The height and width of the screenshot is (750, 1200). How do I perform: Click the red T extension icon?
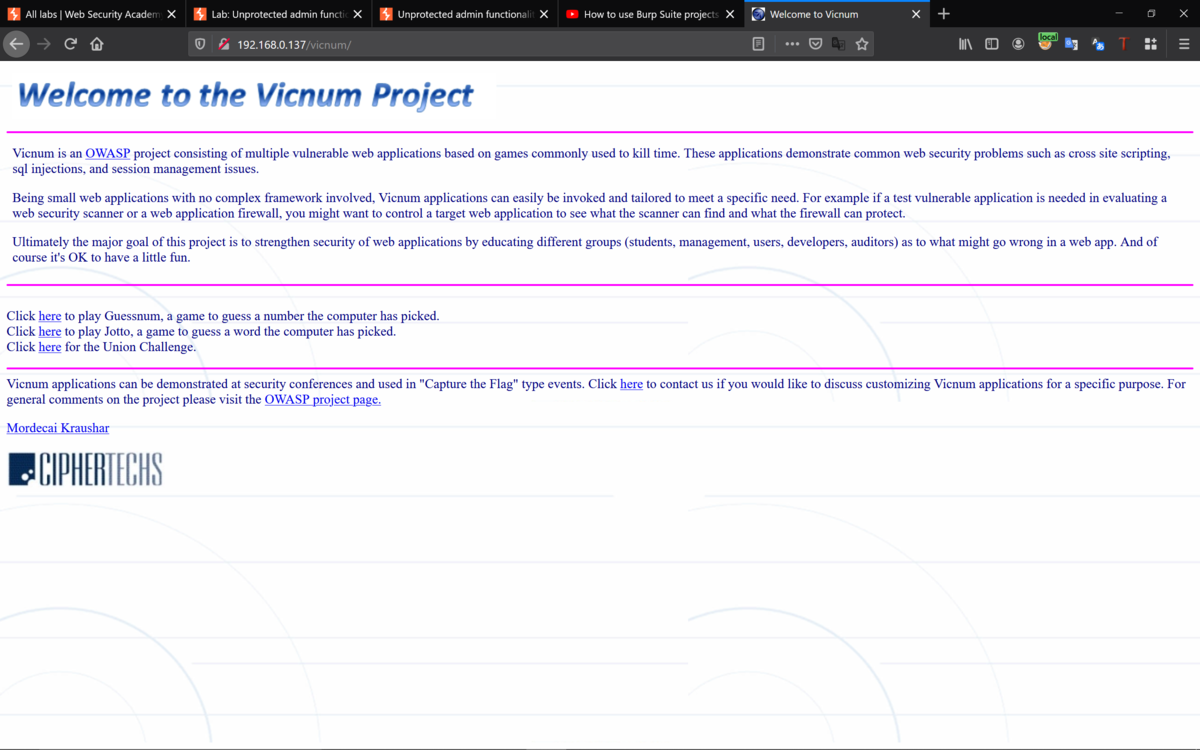(1123, 44)
